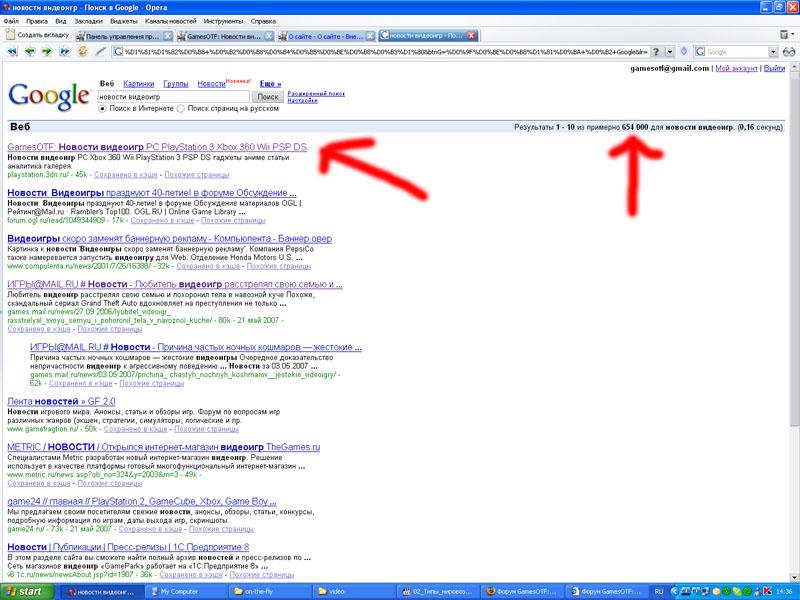800x600 pixels.
Task: Open 'Расширенный поиск' link
Action: 316,93
